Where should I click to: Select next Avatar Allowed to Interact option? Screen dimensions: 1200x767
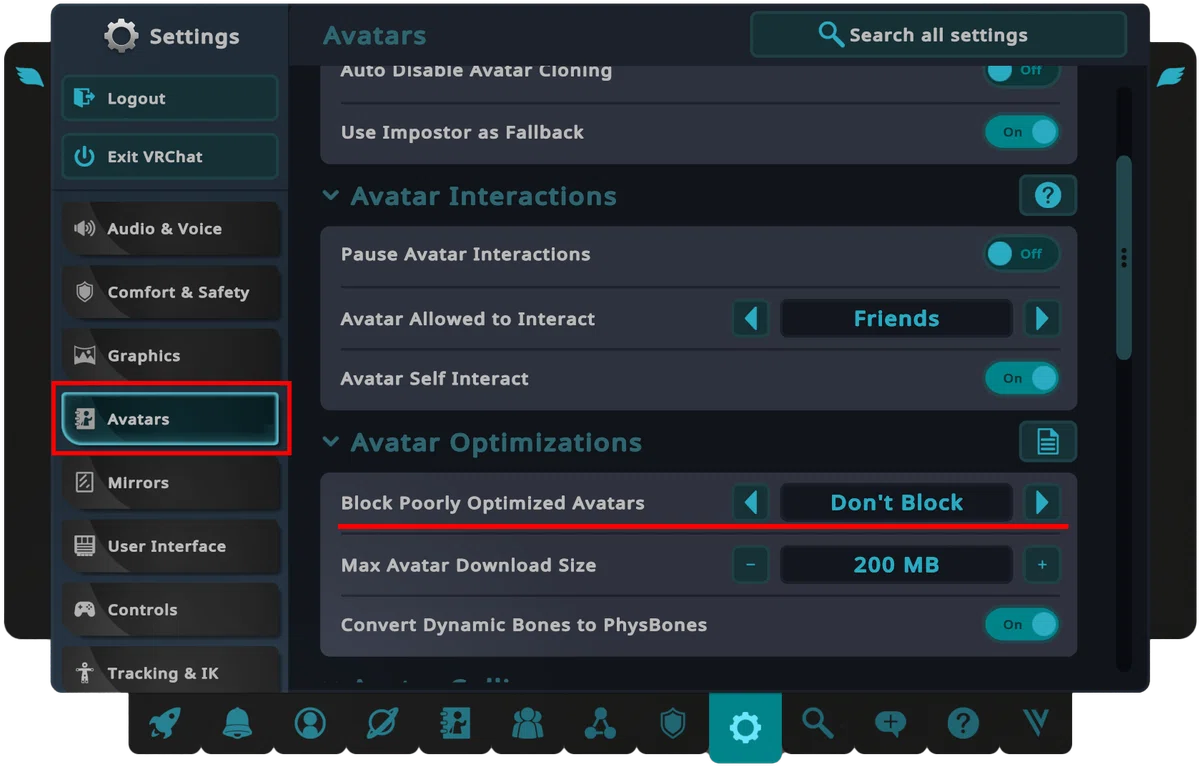pyautogui.click(x=1042, y=319)
